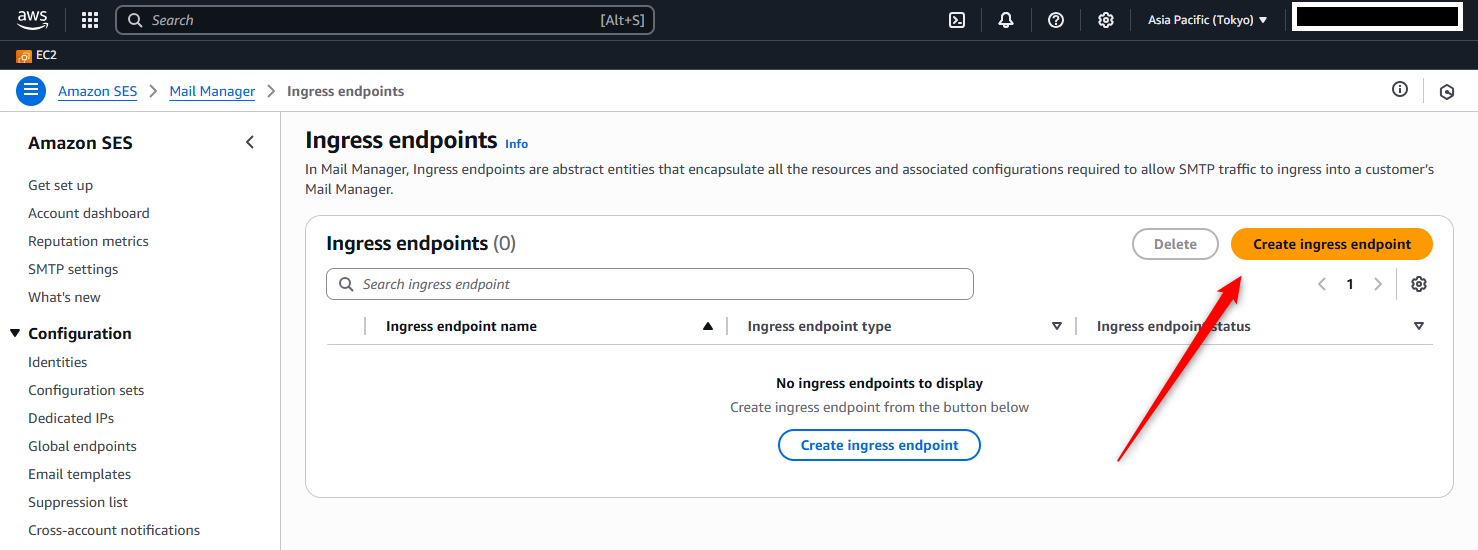
Task: Open the console settings gear in header
Action: pyautogui.click(x=1106, y=20)
